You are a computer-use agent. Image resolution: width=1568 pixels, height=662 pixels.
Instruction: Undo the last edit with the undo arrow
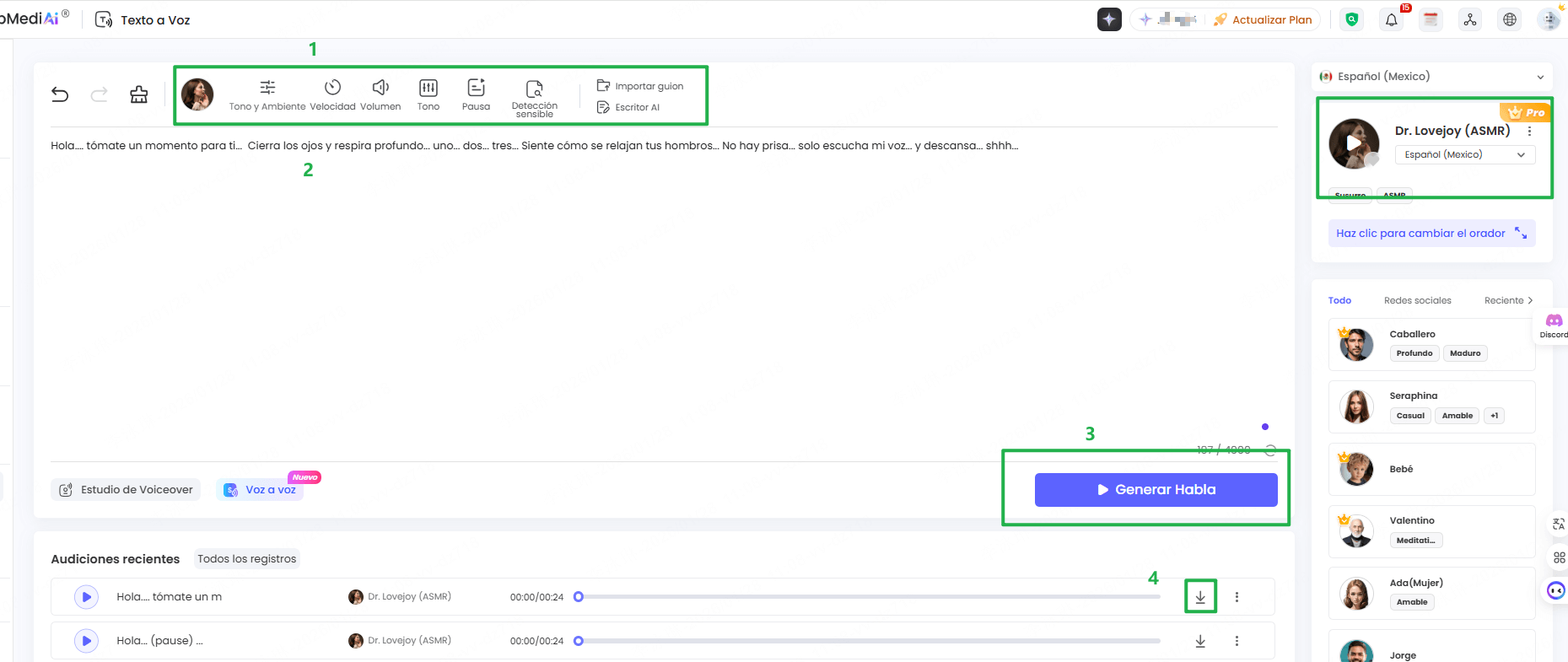click(60, 94)
